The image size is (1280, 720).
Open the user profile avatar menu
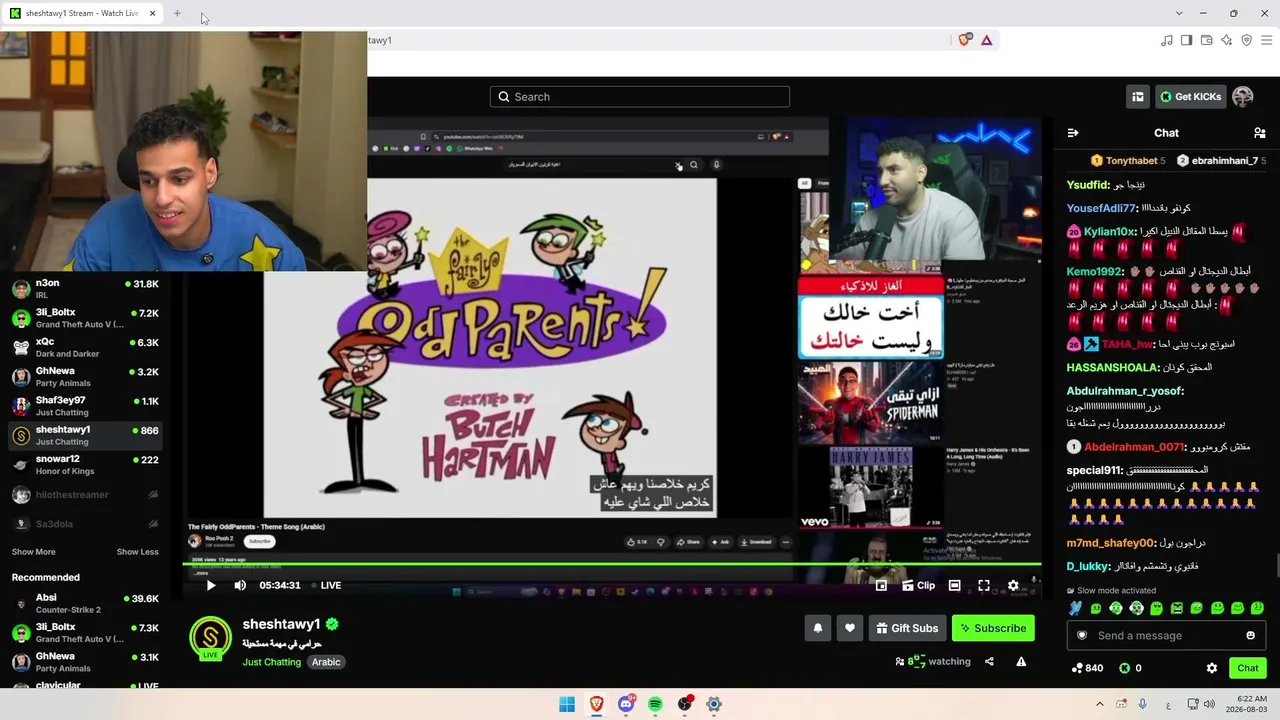point(1243,97)
